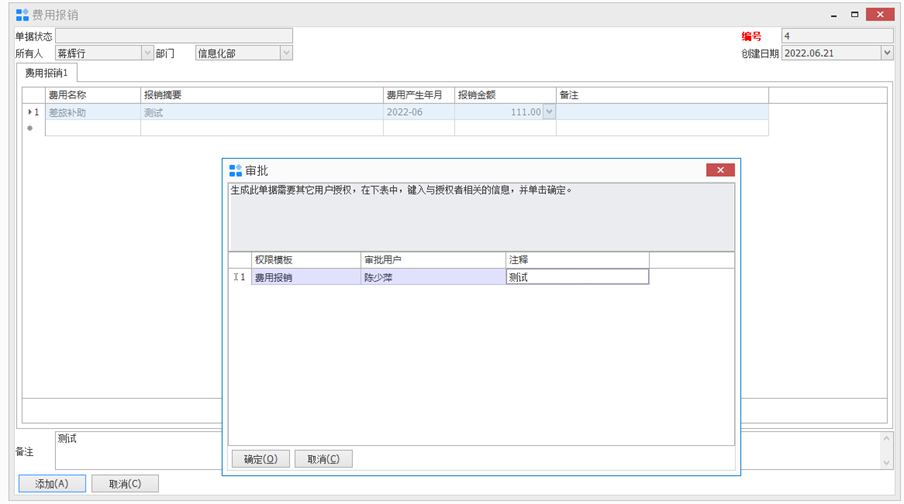
Task: Open the 报销金额 cell dropdown arrow
Action: click(x=548, y=113)
